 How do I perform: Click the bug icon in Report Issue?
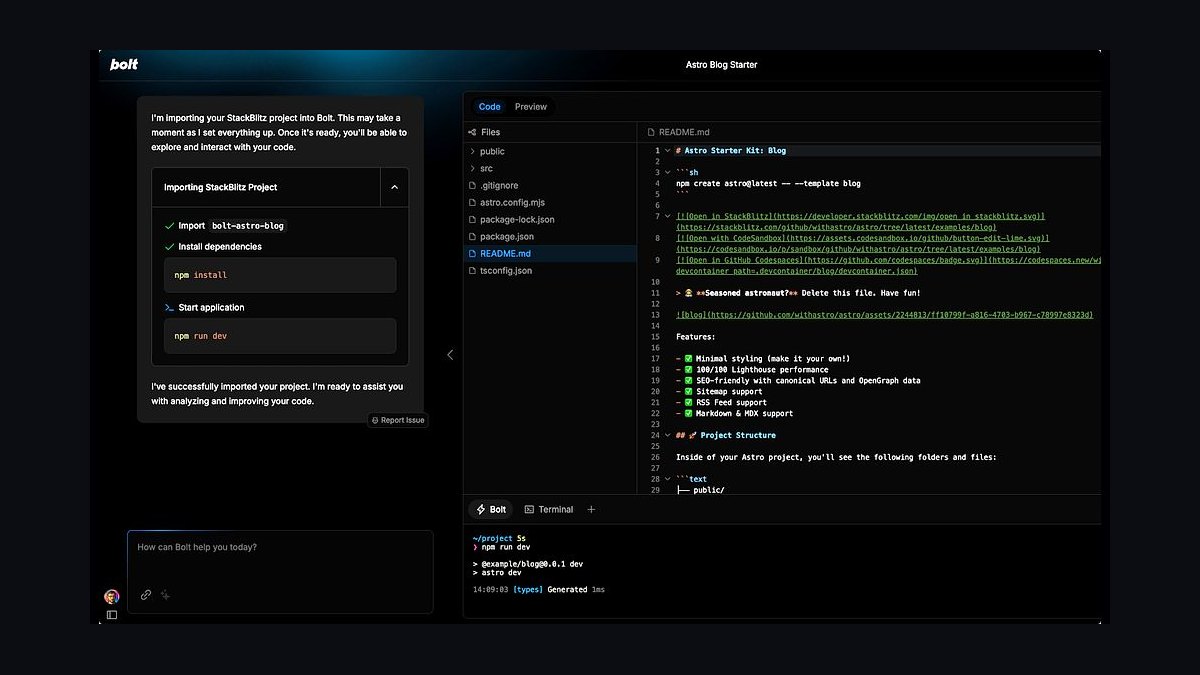(x=375, y=420)
